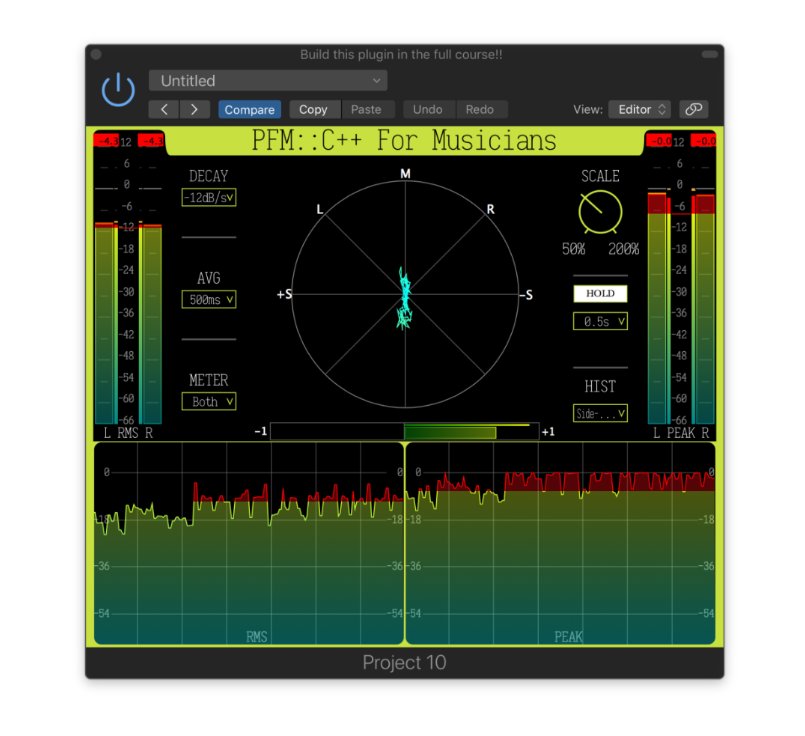Go to next preset arrow
Screen dimensions: 805x736
(x=194, y=109)
